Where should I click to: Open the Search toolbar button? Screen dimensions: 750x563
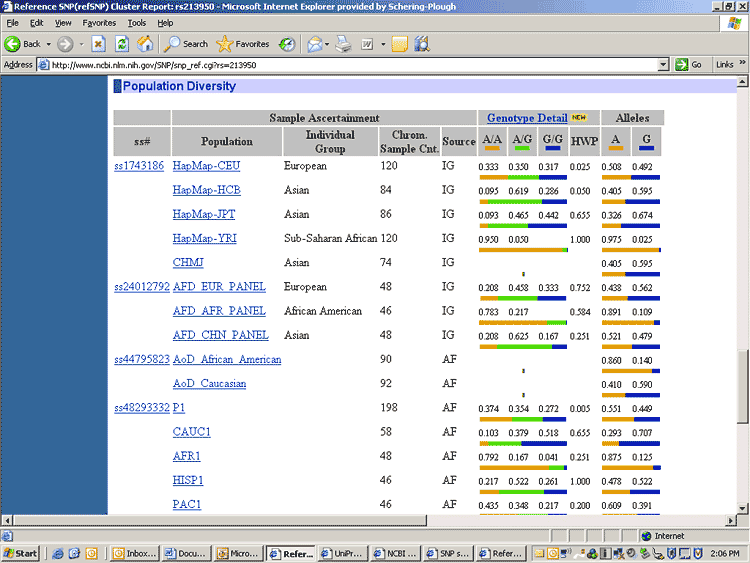(186, 44)
